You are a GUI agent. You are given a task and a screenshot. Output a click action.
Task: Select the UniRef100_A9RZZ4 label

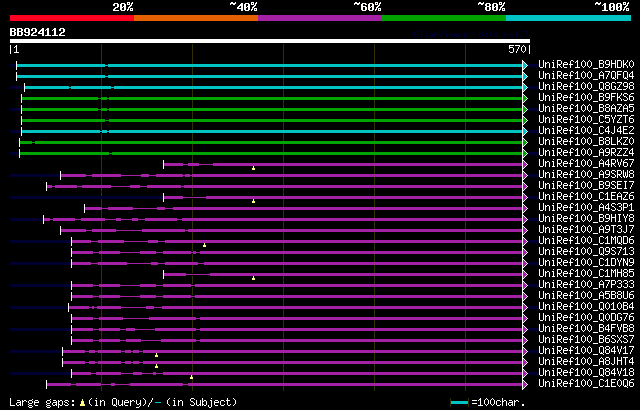586,153
